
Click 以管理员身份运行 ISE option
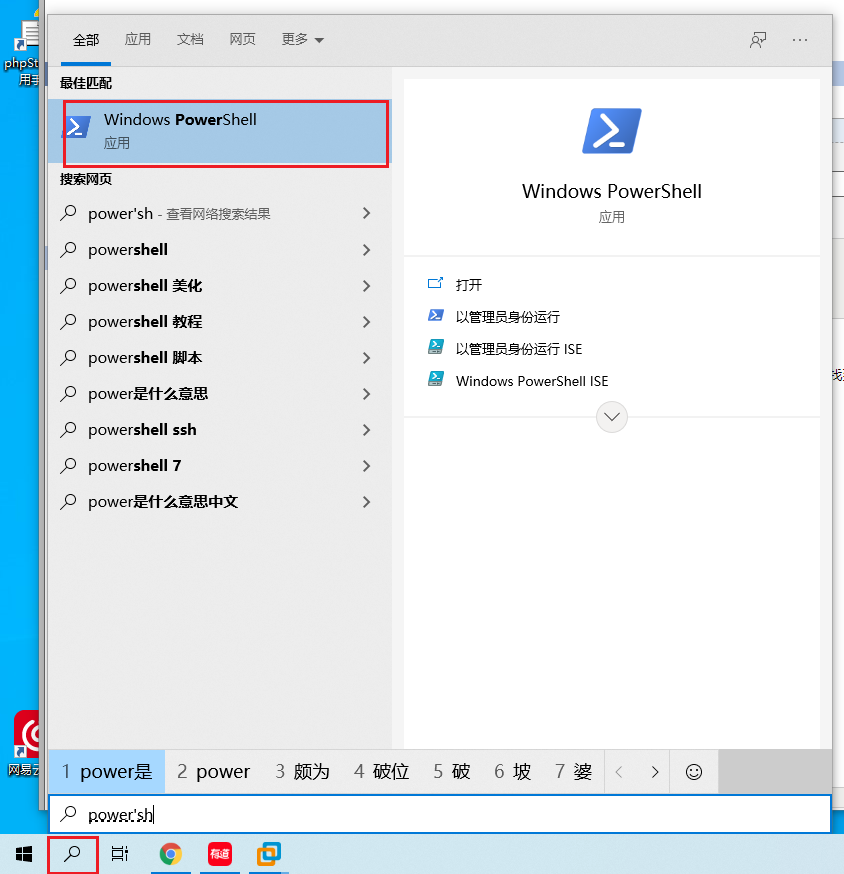click(x=518, y=349)
